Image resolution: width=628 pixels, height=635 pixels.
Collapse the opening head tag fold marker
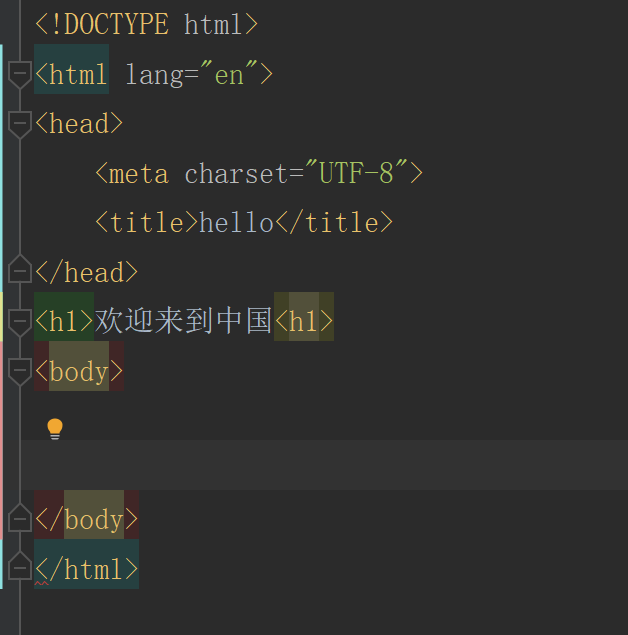click(x=19, y=123)
